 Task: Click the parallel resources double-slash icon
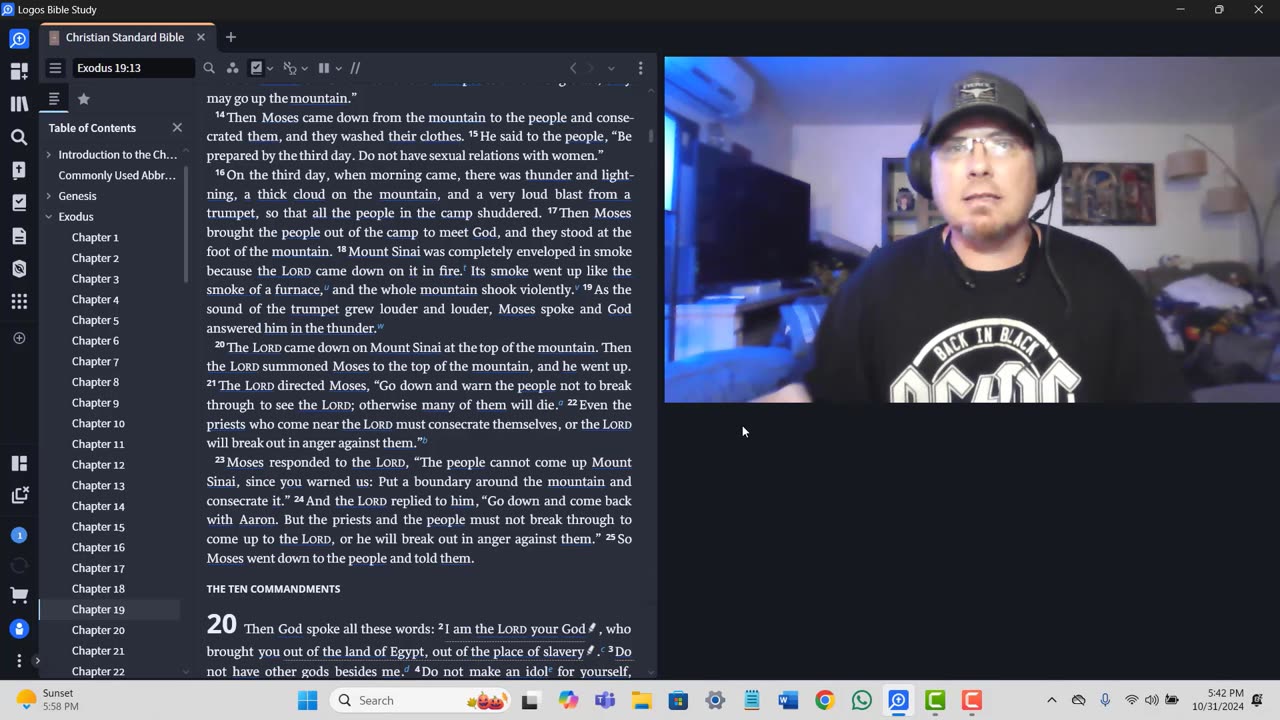pos(355,68)
